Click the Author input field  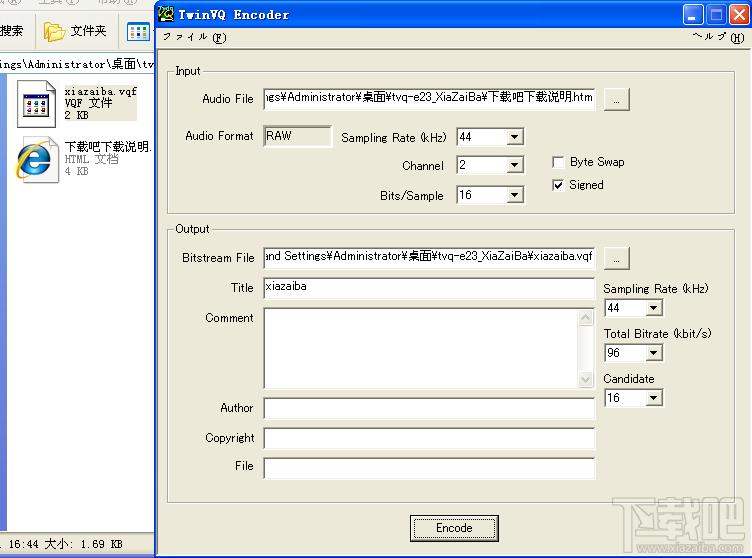tap(429, 408)
